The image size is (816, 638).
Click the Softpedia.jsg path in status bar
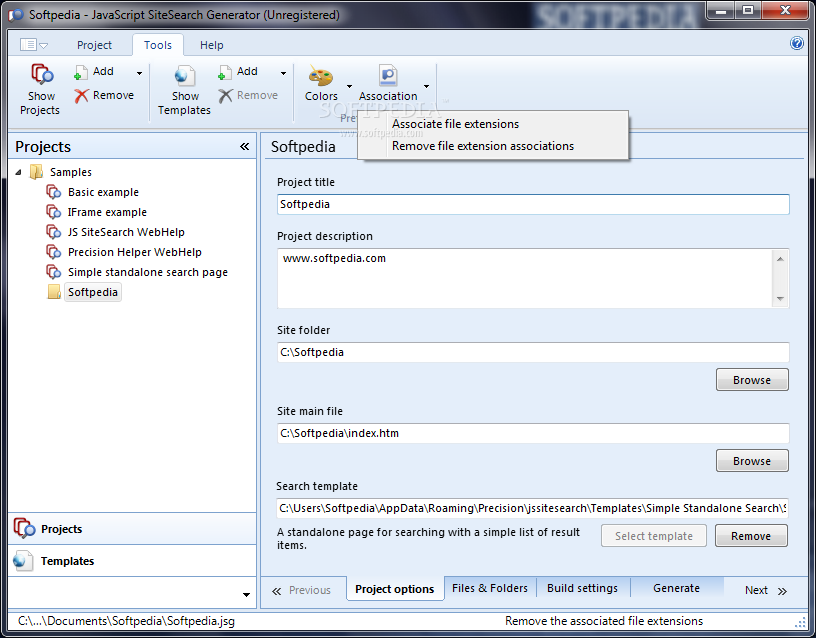(x=126, y=621)
